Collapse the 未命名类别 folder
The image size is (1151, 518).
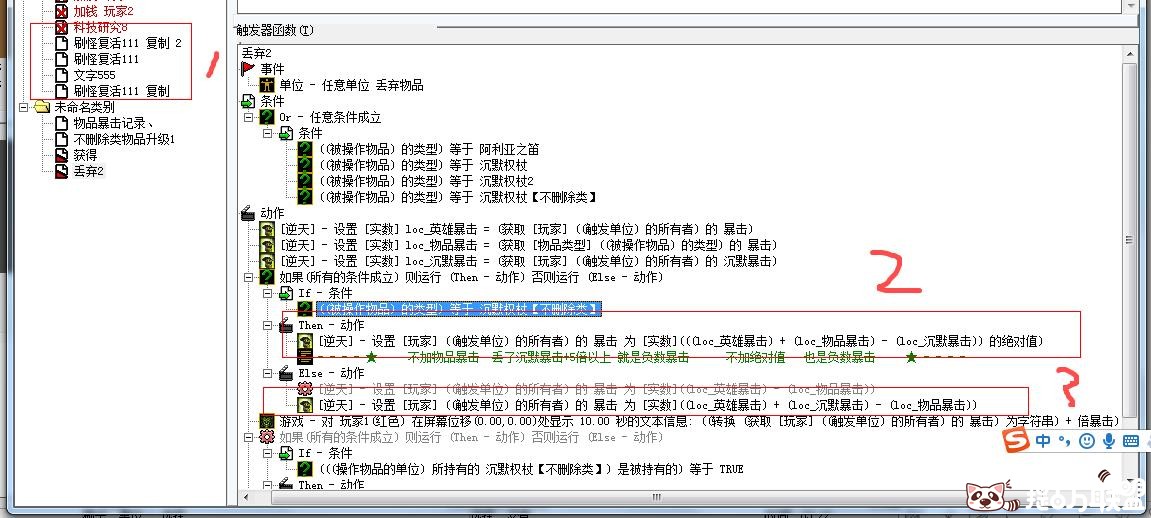(23, 107)
